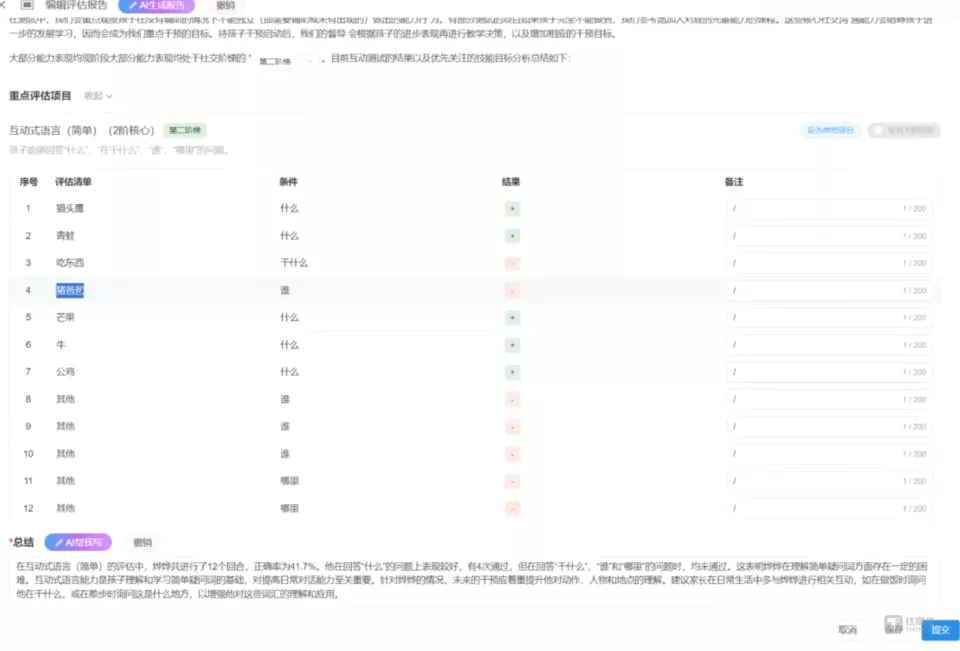
Task: Click the highlighted name cell in row 4
Action: pos(70,290)
